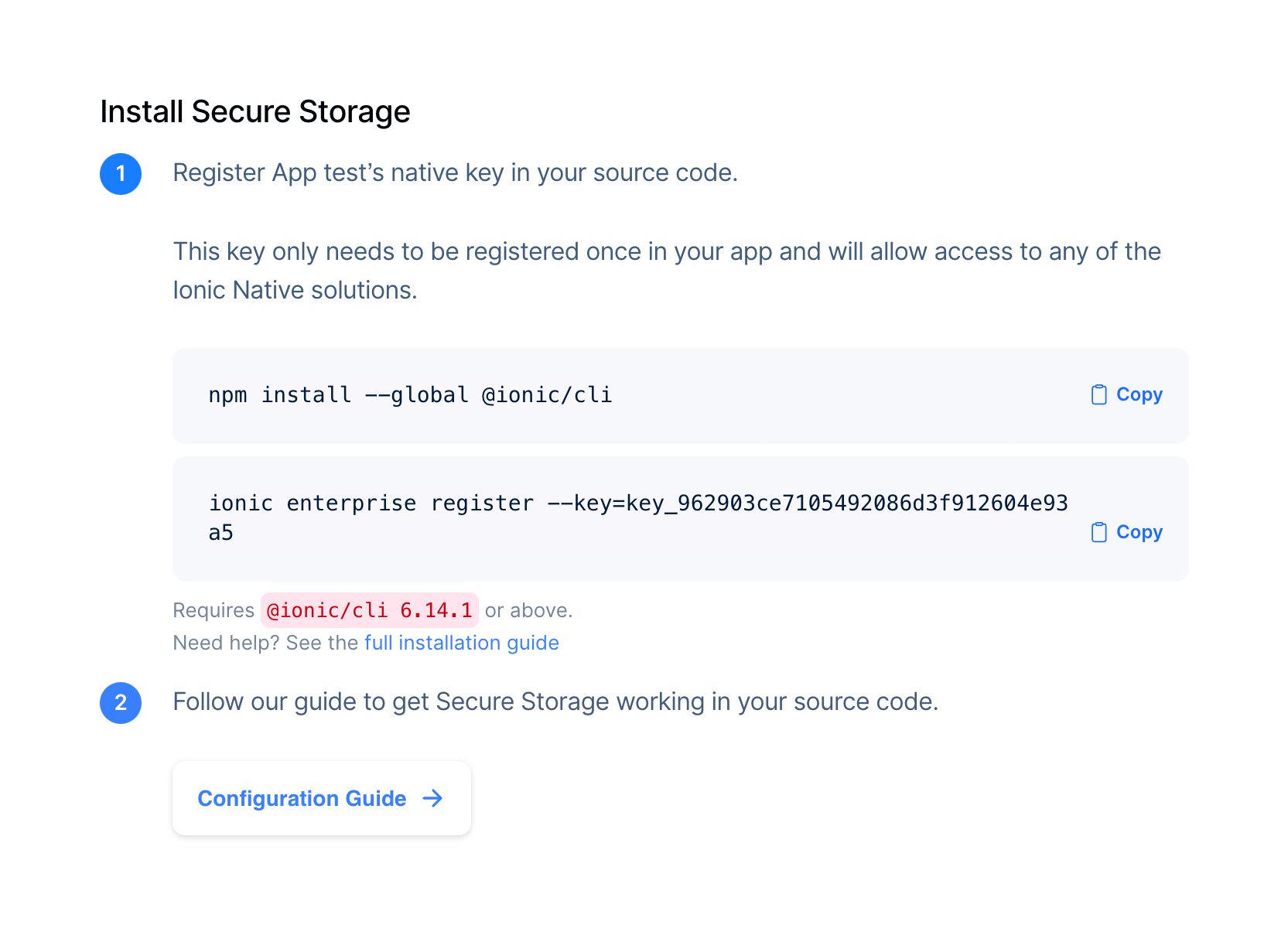Click the blue step 2 circle badge

[x=121, y=703]
